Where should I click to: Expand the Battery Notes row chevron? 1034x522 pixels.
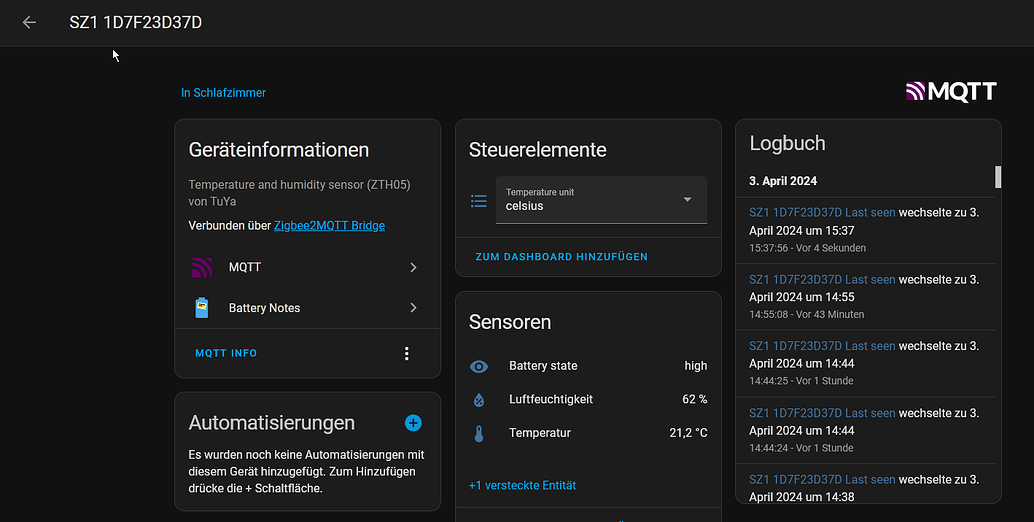(413, 308)
